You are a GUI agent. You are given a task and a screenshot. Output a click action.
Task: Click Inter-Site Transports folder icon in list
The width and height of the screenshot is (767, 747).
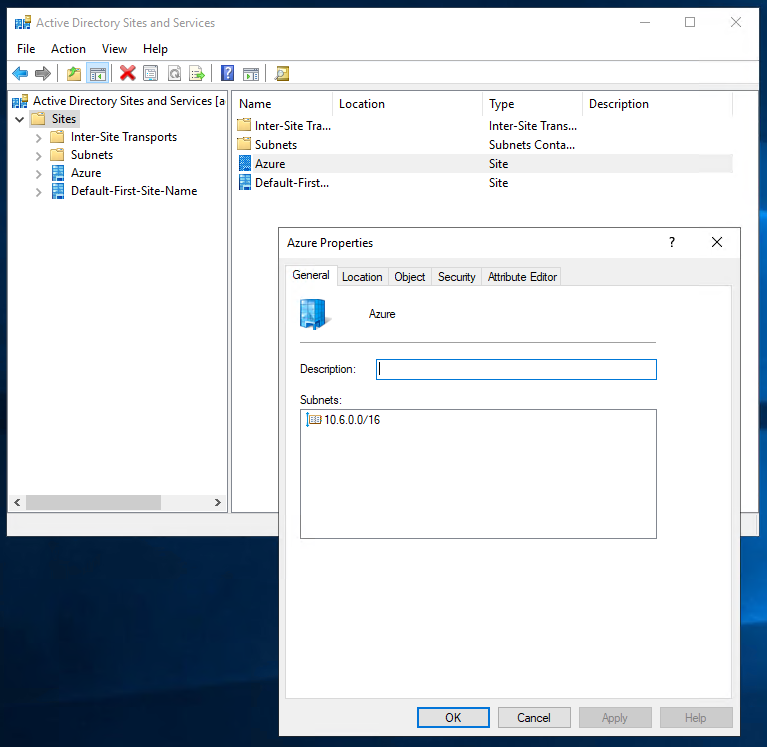244,125
